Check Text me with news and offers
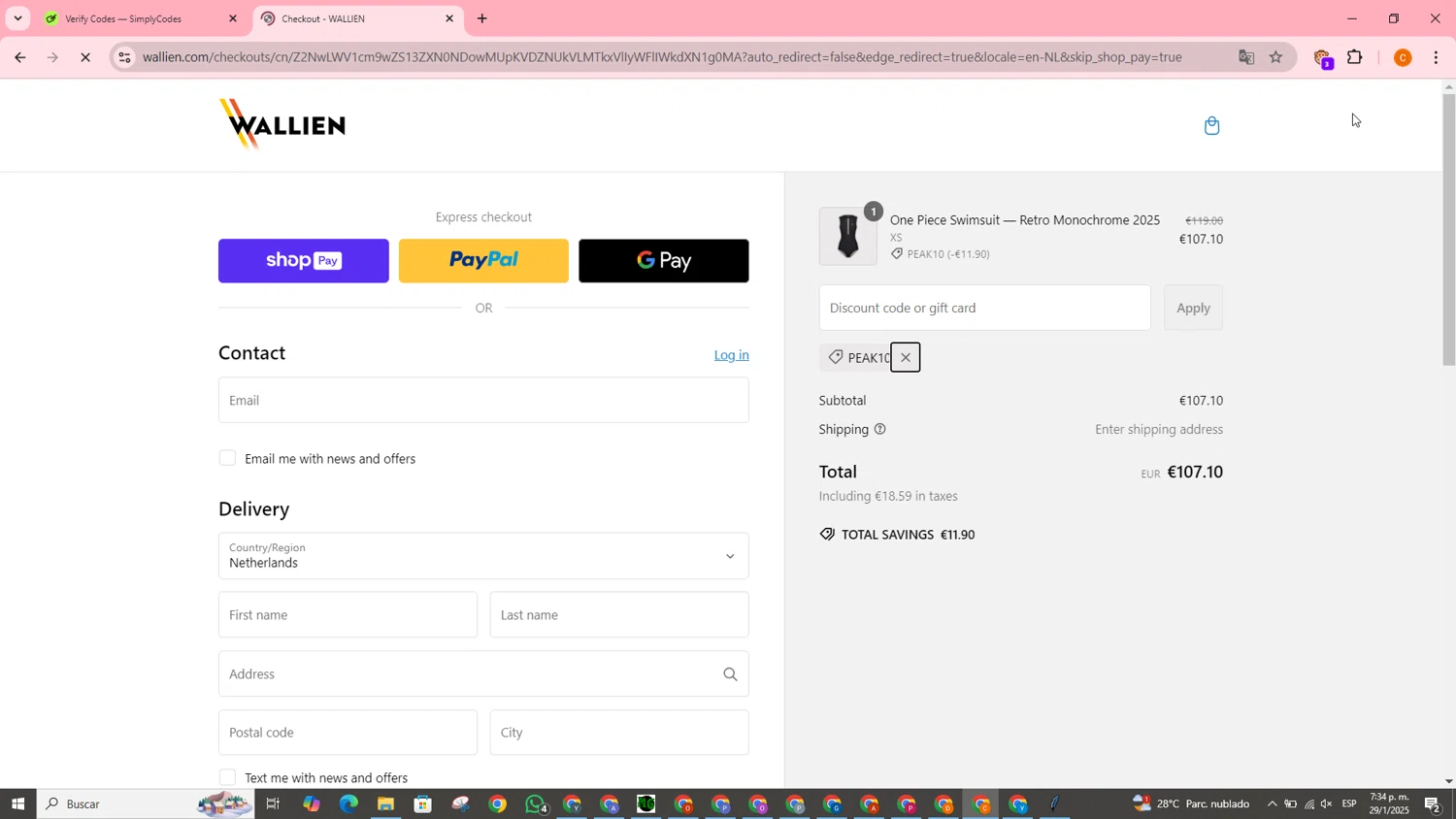The height and width of the screenshot is (819, 1456). tap(227, 777)
